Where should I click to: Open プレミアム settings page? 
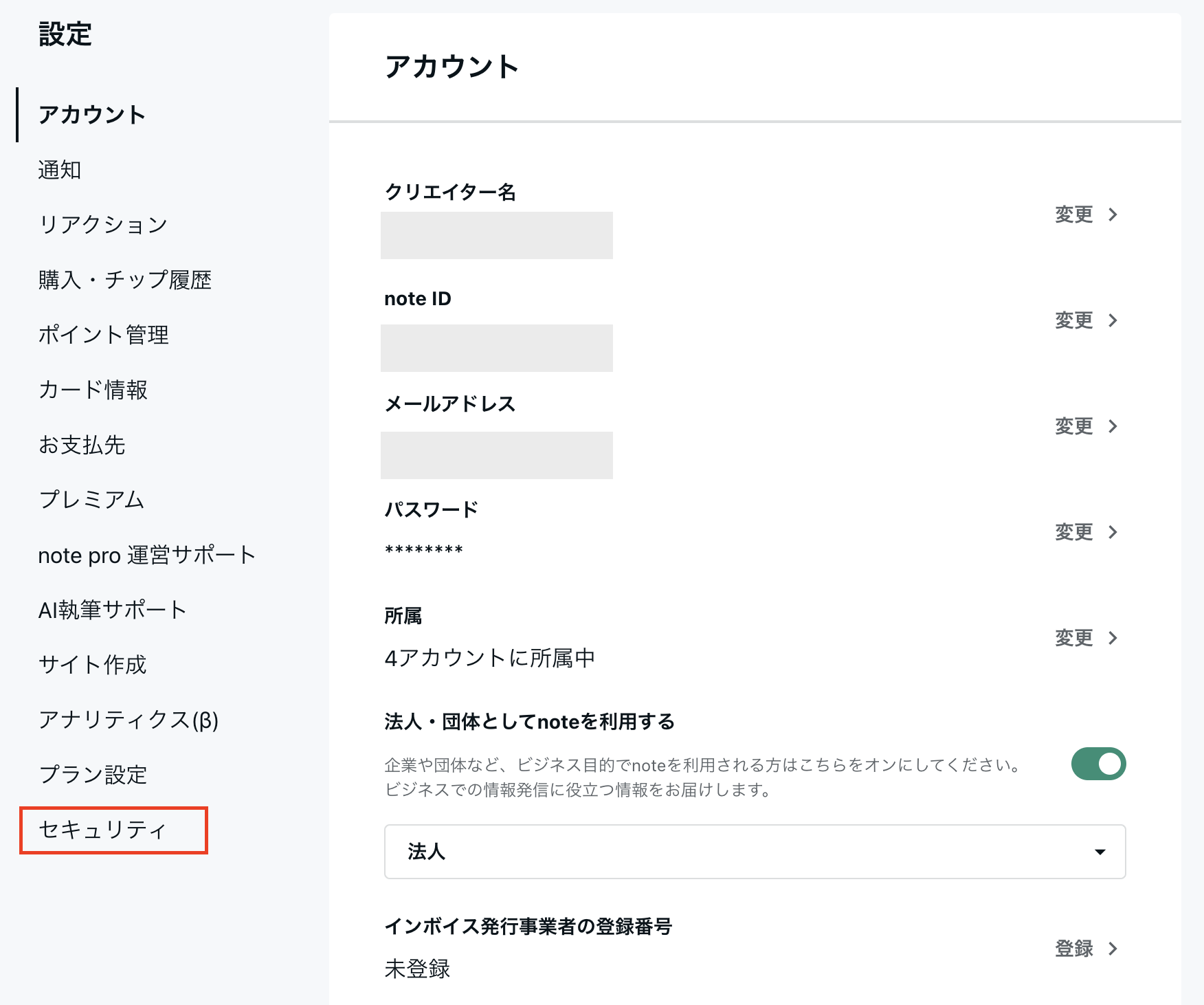pyautogui.click(x=92, y=500)
